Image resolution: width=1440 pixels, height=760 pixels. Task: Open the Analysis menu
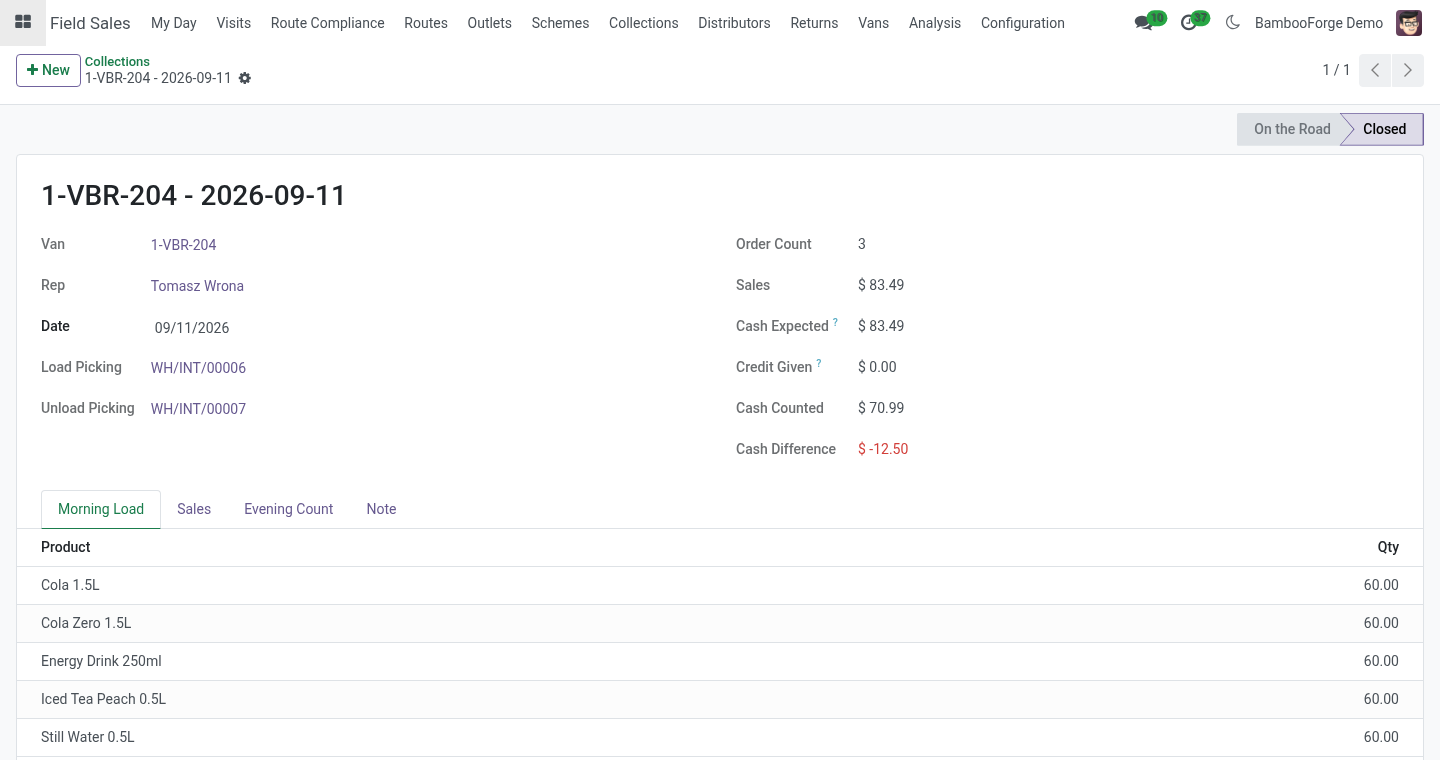coord(935,23)
